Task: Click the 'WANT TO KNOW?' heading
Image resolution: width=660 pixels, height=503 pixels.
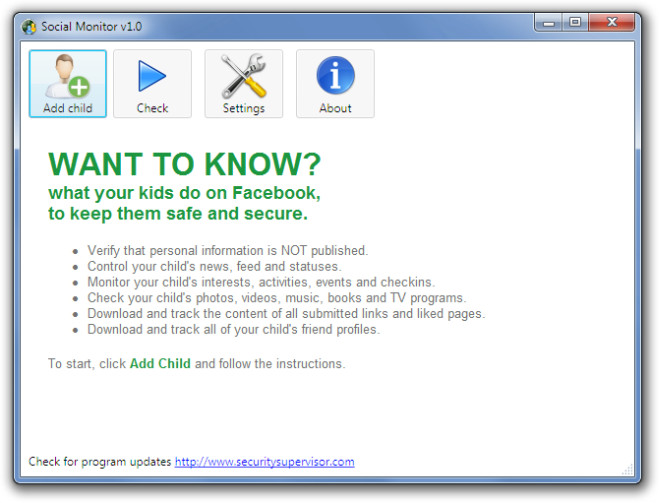Action: [184, 164]
